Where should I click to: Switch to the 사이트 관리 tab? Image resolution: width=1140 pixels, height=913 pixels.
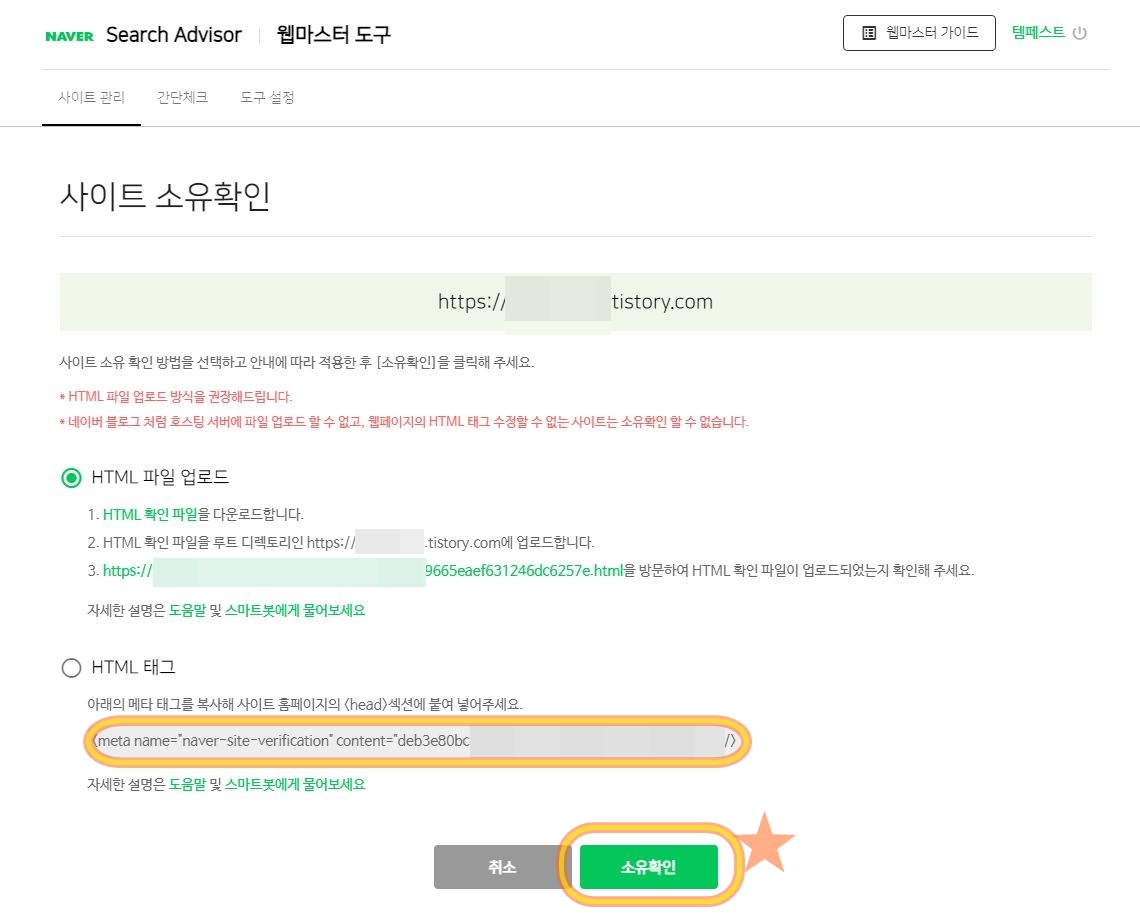[x=92, y=97]
